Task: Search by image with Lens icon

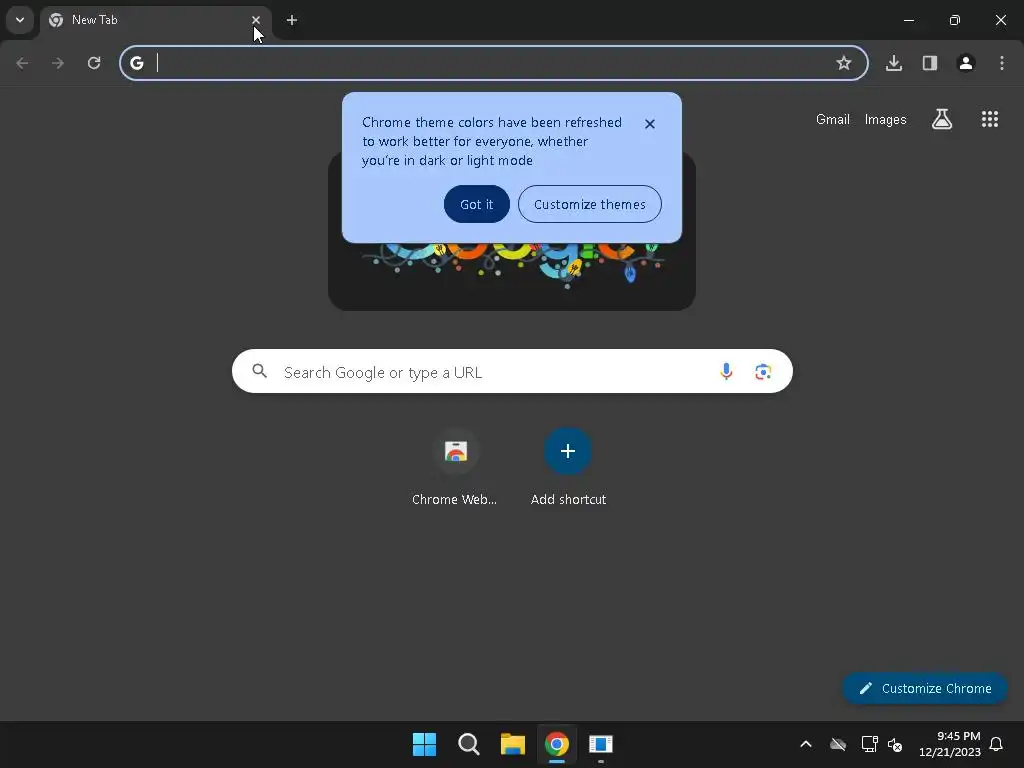Action: tap(763, 372)
